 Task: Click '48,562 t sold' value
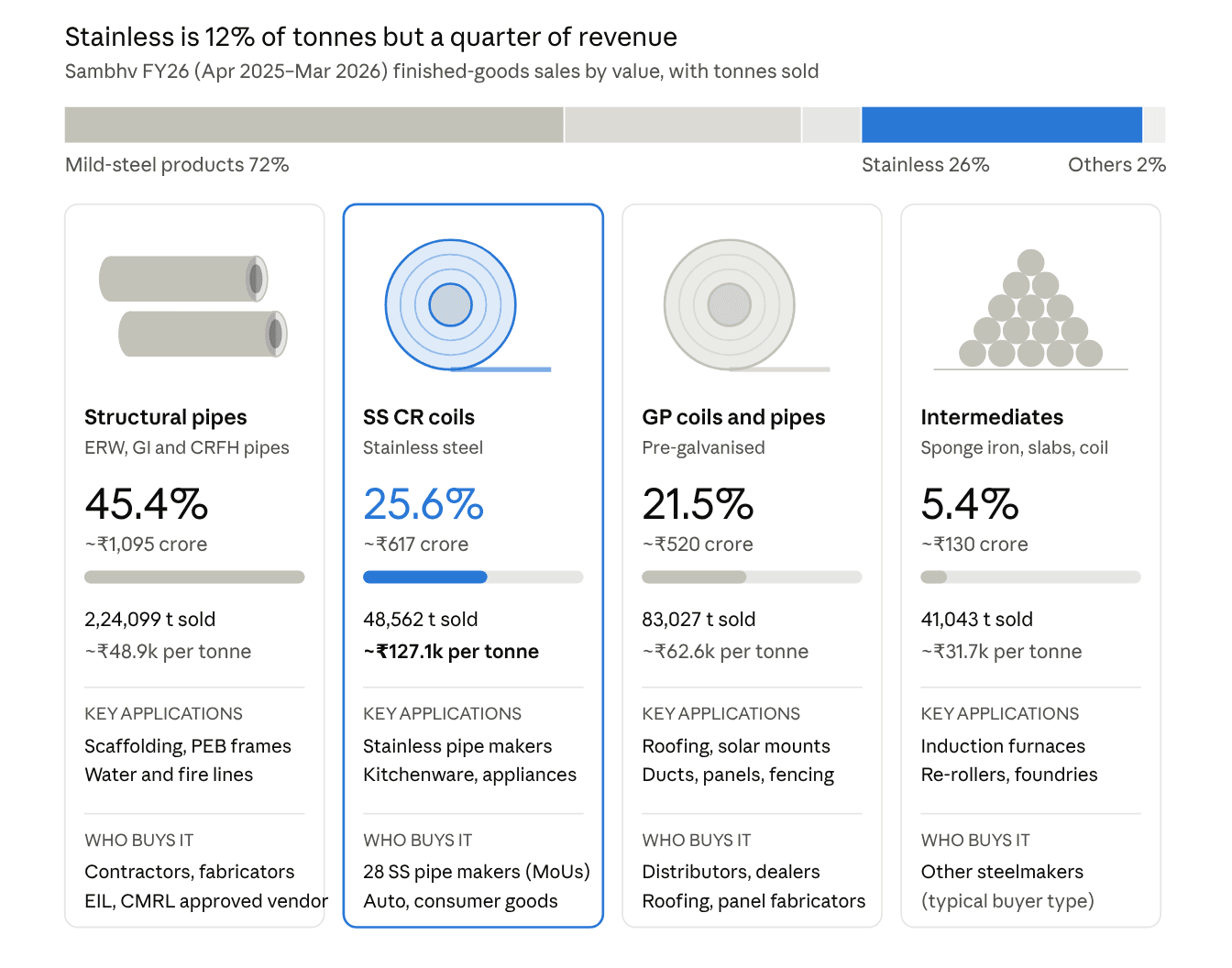pos(421,620)
